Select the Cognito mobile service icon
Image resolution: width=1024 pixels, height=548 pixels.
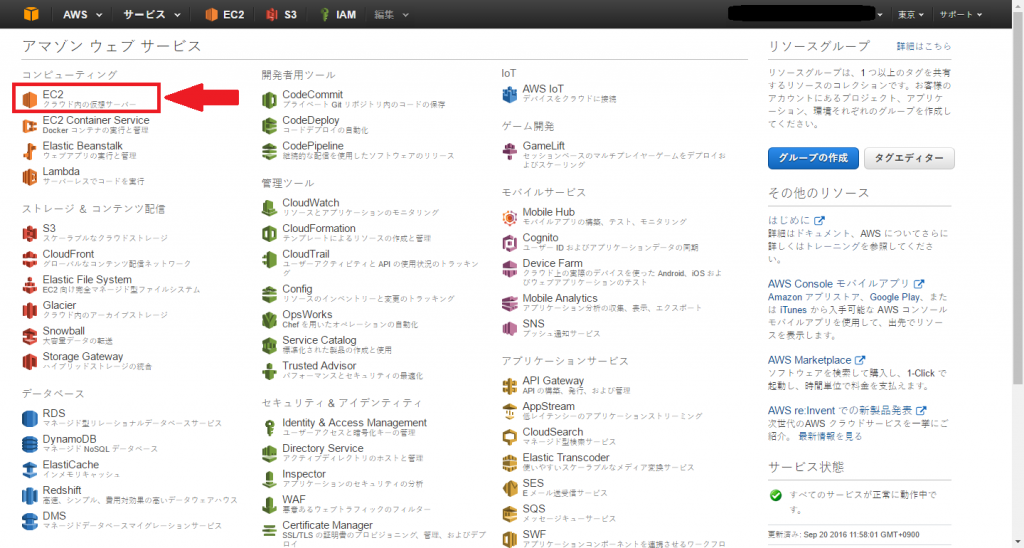click(510, 243)
